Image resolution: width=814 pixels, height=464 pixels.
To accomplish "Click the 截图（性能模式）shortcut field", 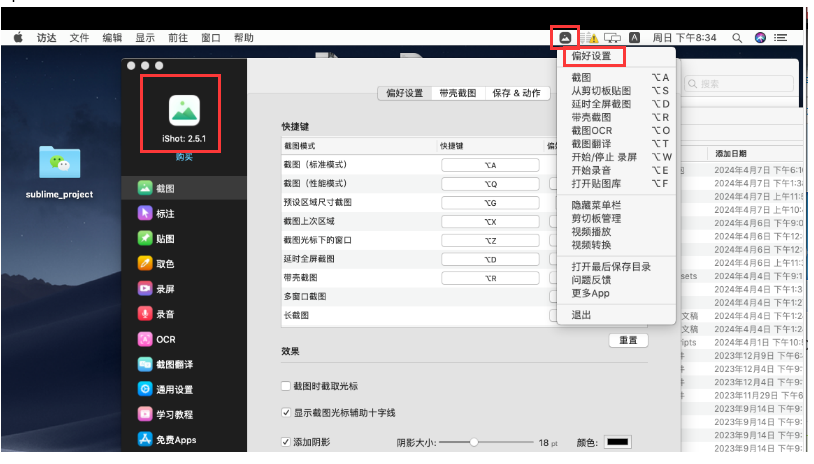I will (490, 184).
